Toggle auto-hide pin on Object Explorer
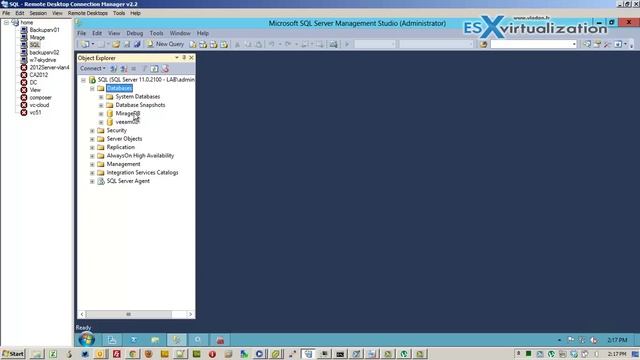Image resolution: width=640 pixels, height=360 pixels. (x=184, y=58)
